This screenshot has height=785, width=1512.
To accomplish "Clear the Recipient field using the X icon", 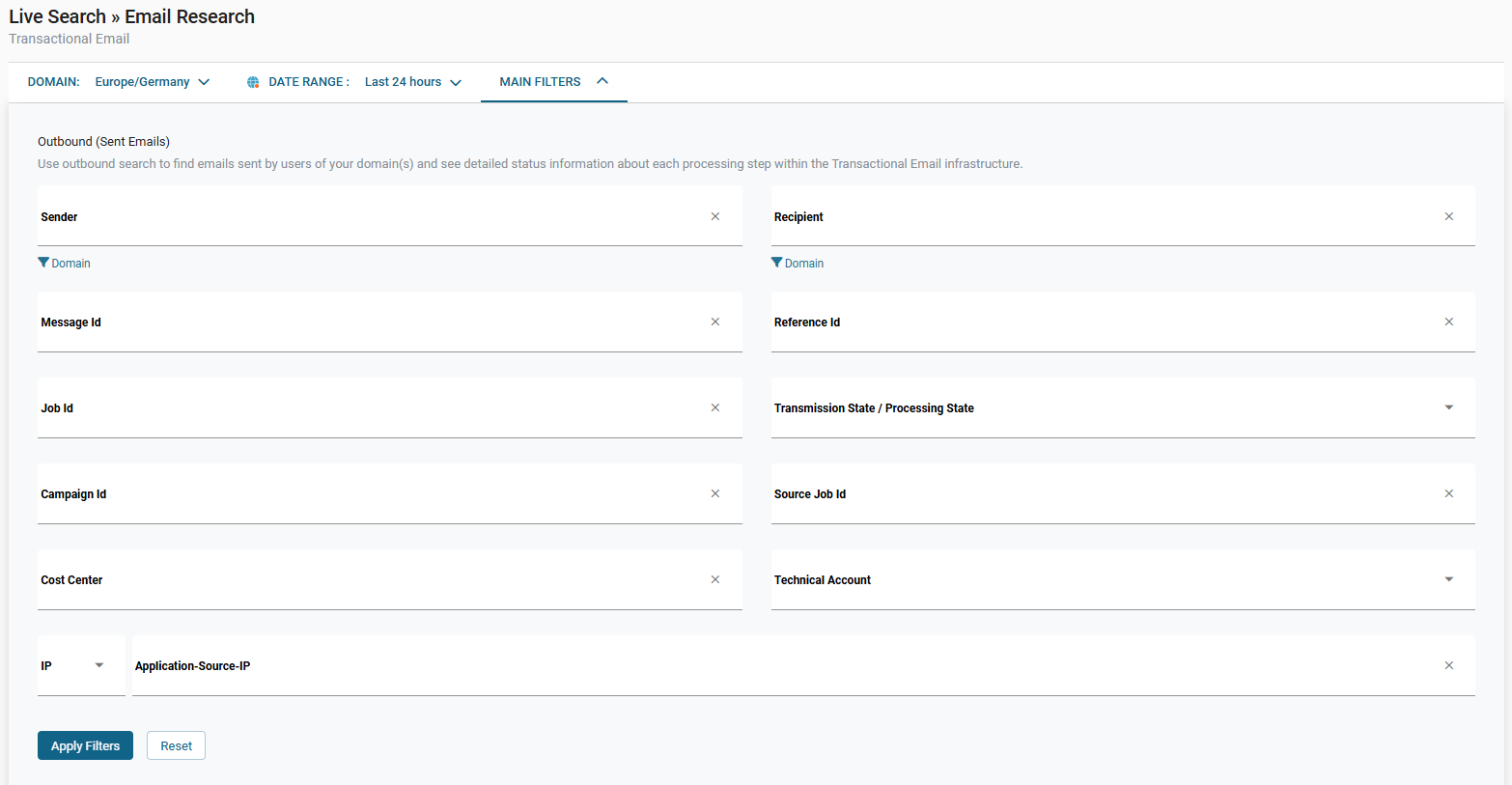I will (1448, 216).
